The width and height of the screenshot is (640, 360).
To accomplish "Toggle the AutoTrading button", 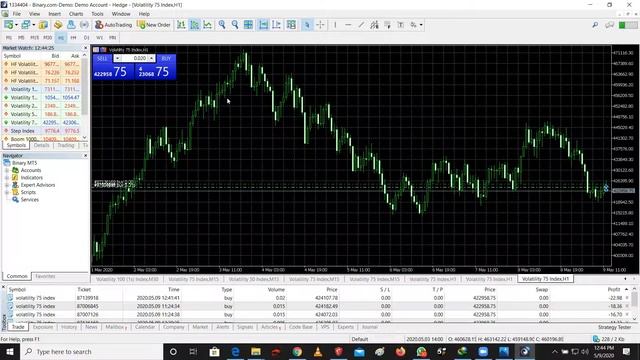I will 113,25.
